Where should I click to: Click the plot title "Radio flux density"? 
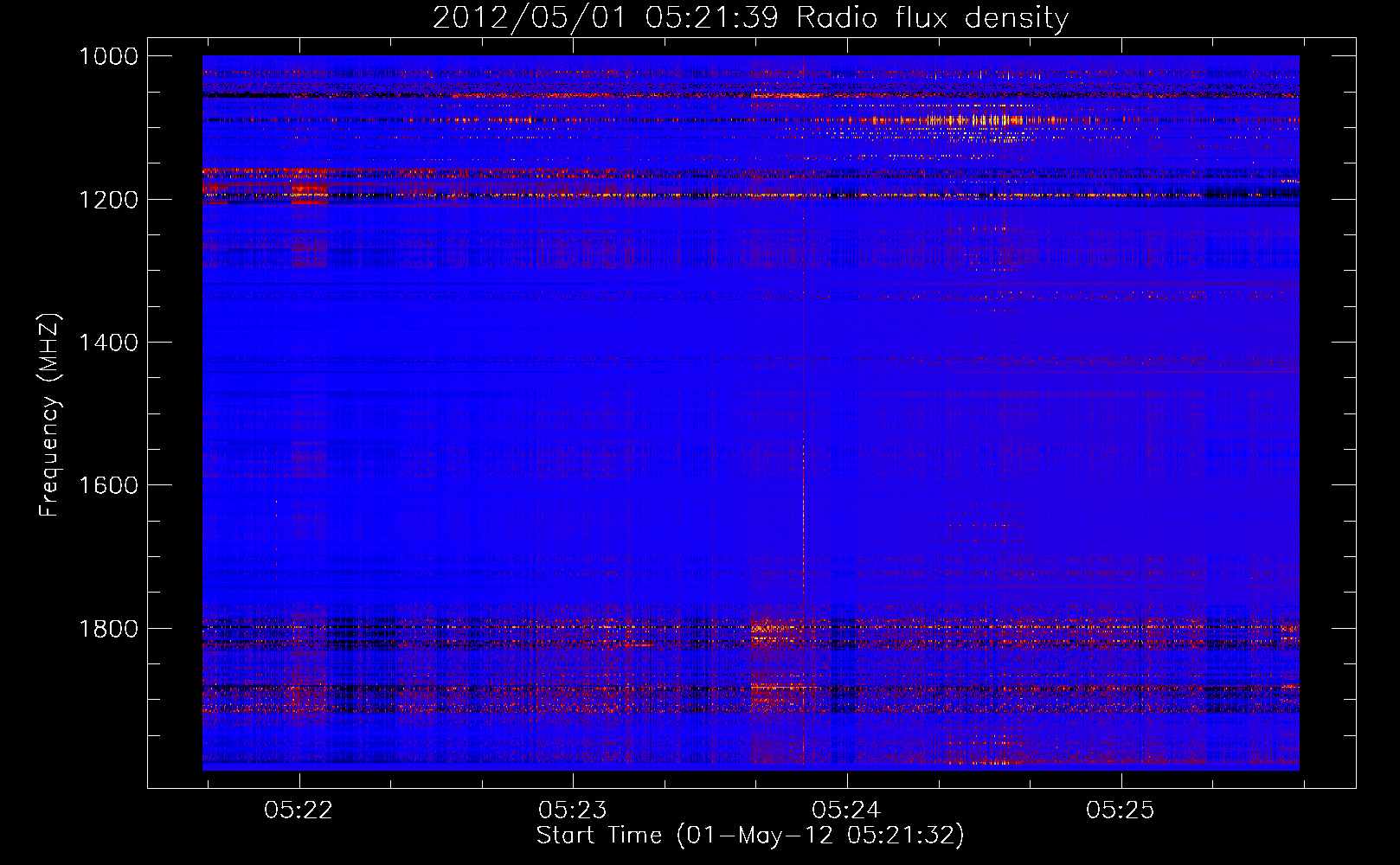point(751,17)
